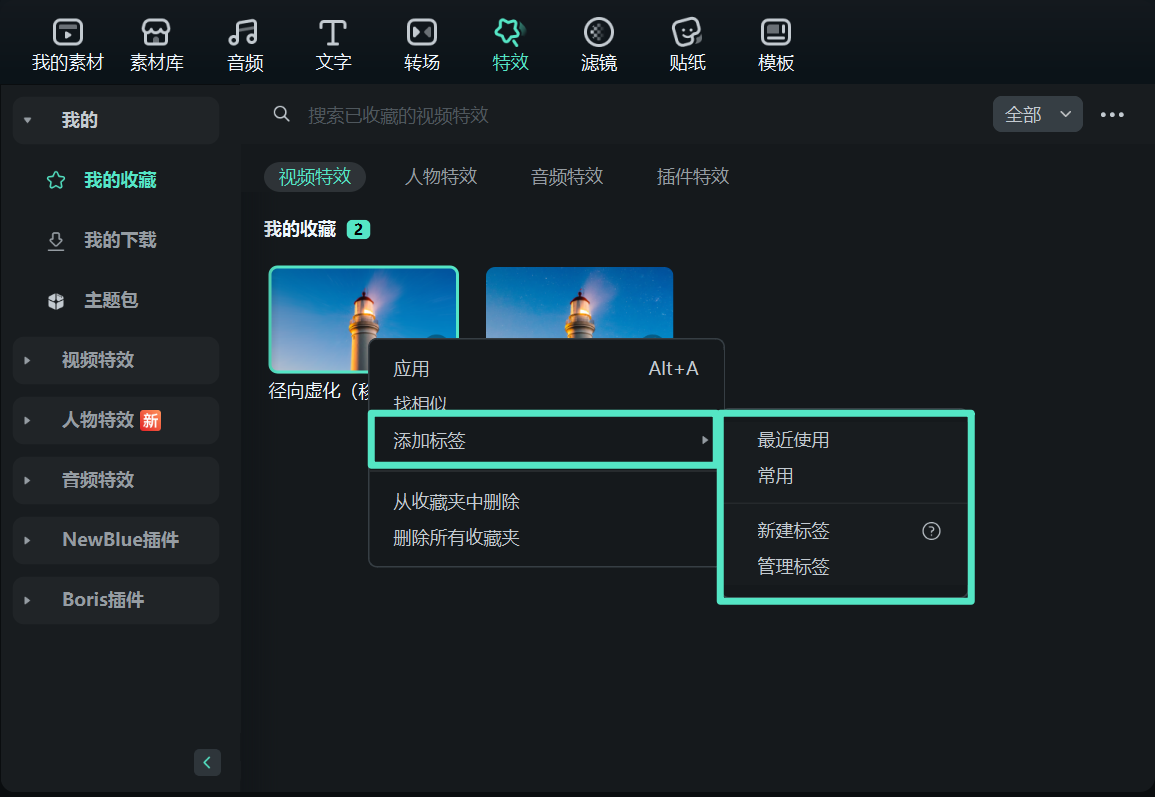Click the help icon next to 新建标签
The height and width of the screenshot is (797, 1155).
(931, 531)
